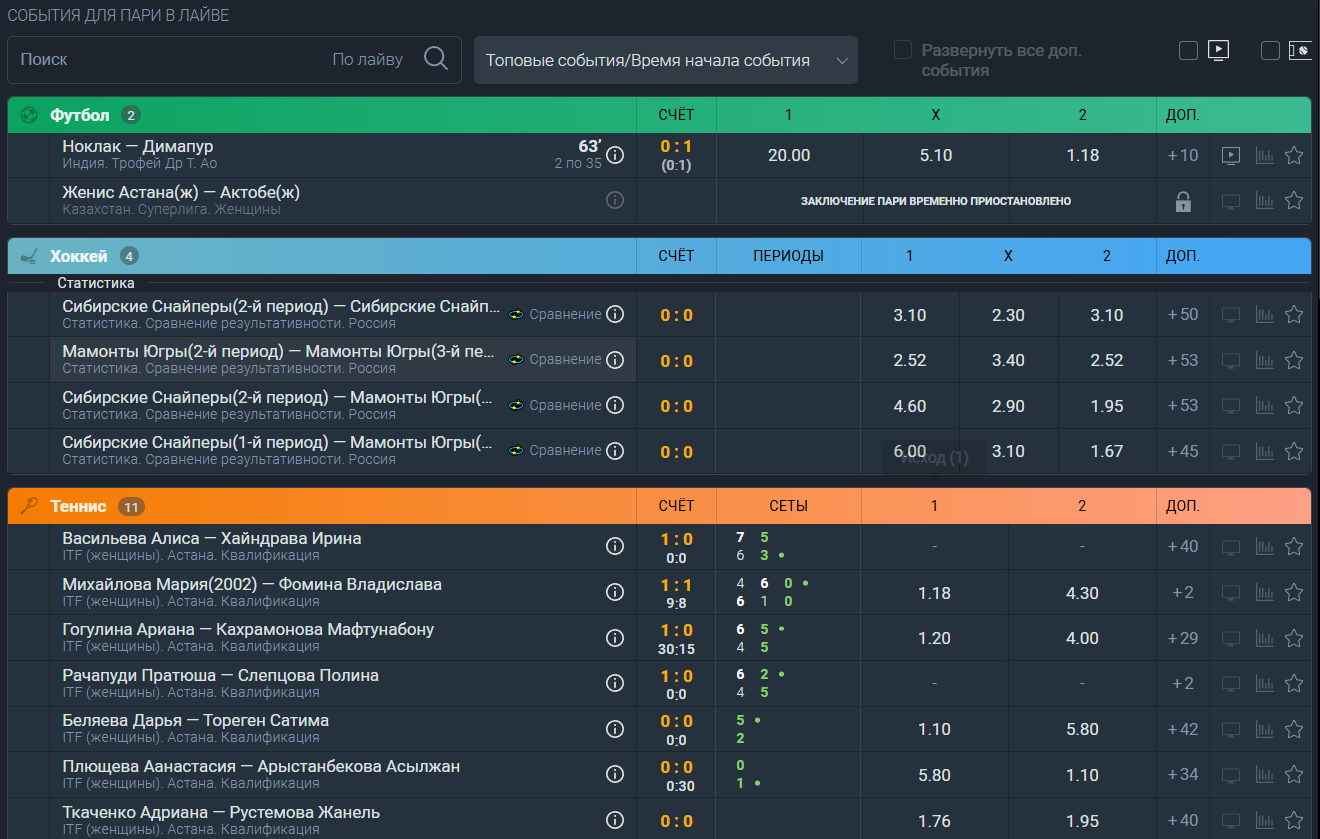Screen dimensions: 1320x839
Task: Select odds 1.76 on Ткаченко Адриана
Action: click(x=935, y=821)
